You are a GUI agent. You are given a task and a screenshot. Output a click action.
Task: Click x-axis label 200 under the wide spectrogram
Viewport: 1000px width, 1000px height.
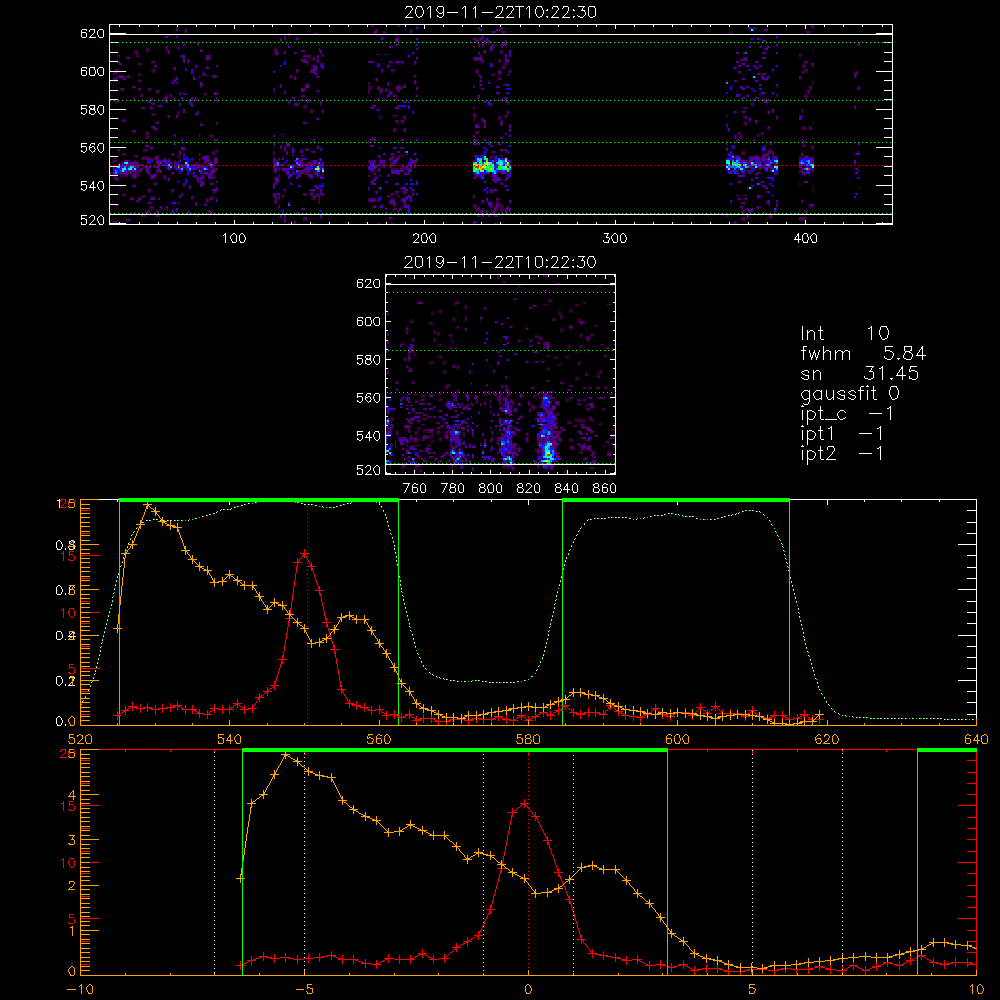point(424,239)
